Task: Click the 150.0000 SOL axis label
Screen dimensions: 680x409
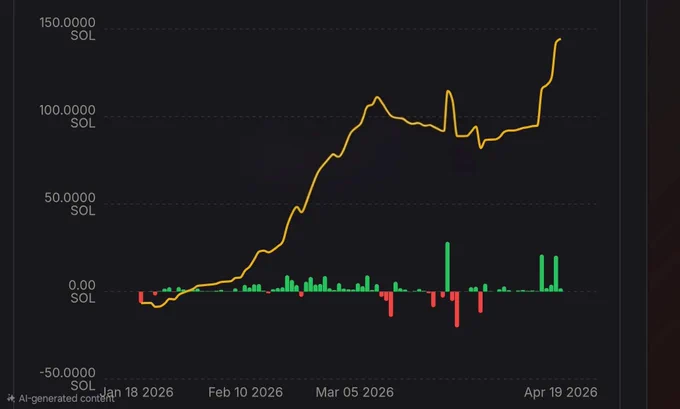Action: coord(67,29)
